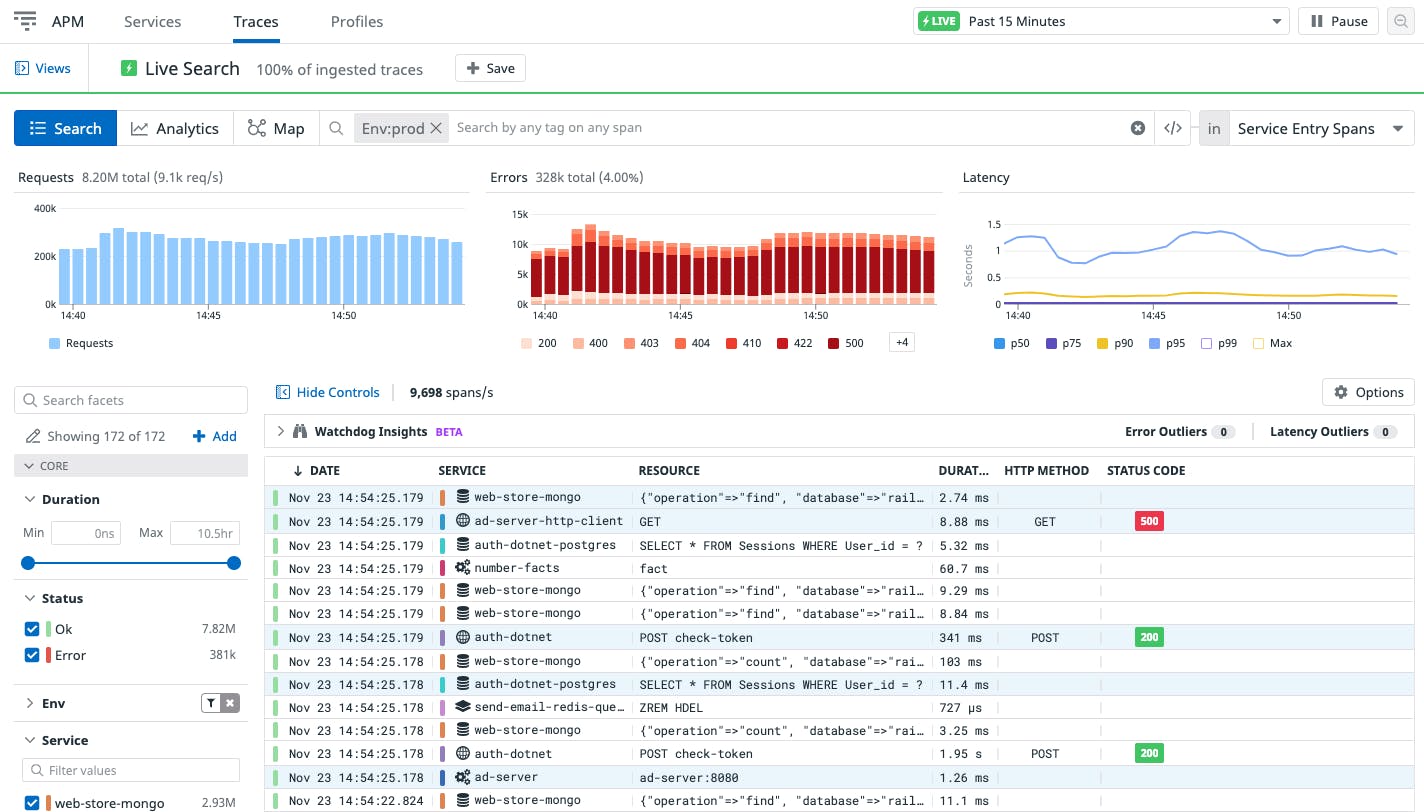Image resolution: width=1424 pixels, height=812 pixels.
Task: Expand the Env facet section
Action: point(28,703)
